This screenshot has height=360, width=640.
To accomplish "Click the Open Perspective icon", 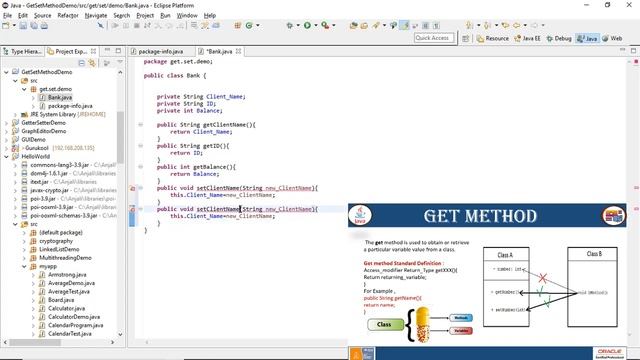I will 466,38.
